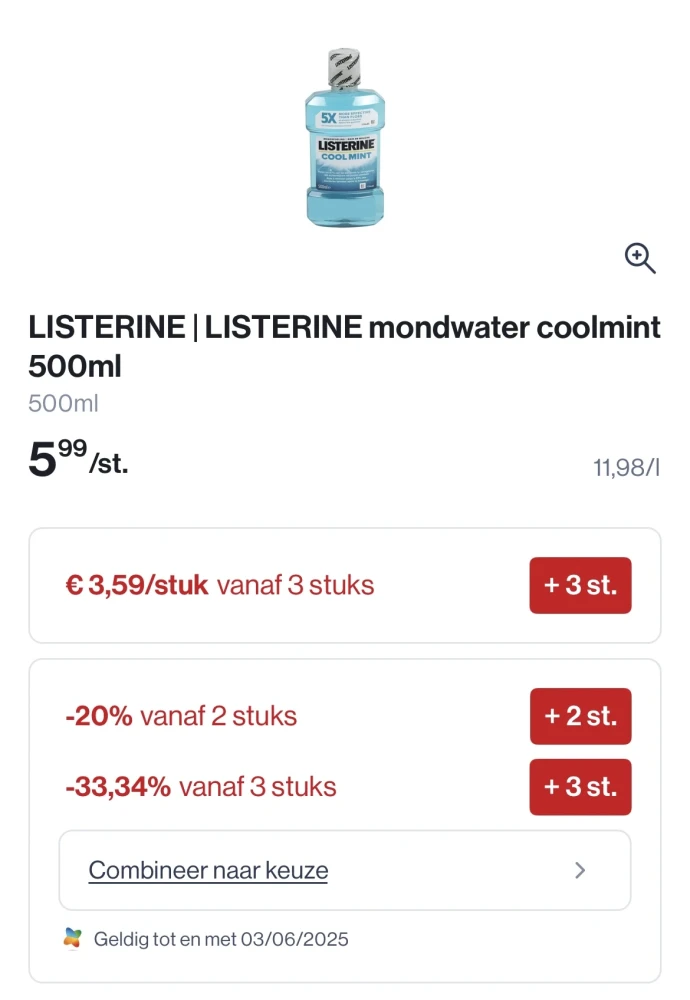
Task: Click the 5,99/st. price label
Action: [78, 463]
